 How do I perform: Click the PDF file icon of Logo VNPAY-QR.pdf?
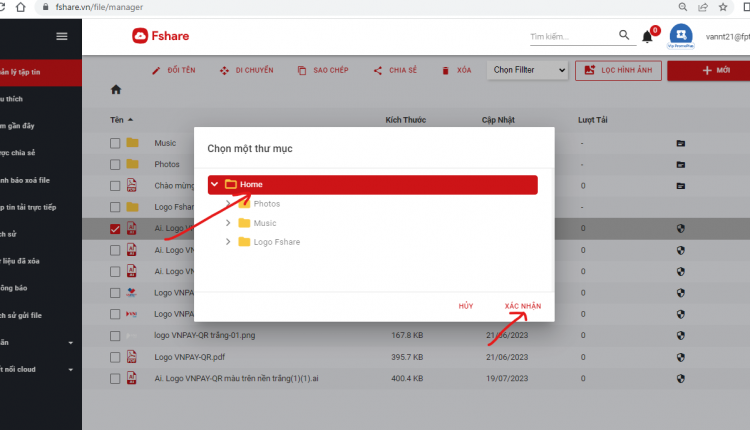(132, 356)
